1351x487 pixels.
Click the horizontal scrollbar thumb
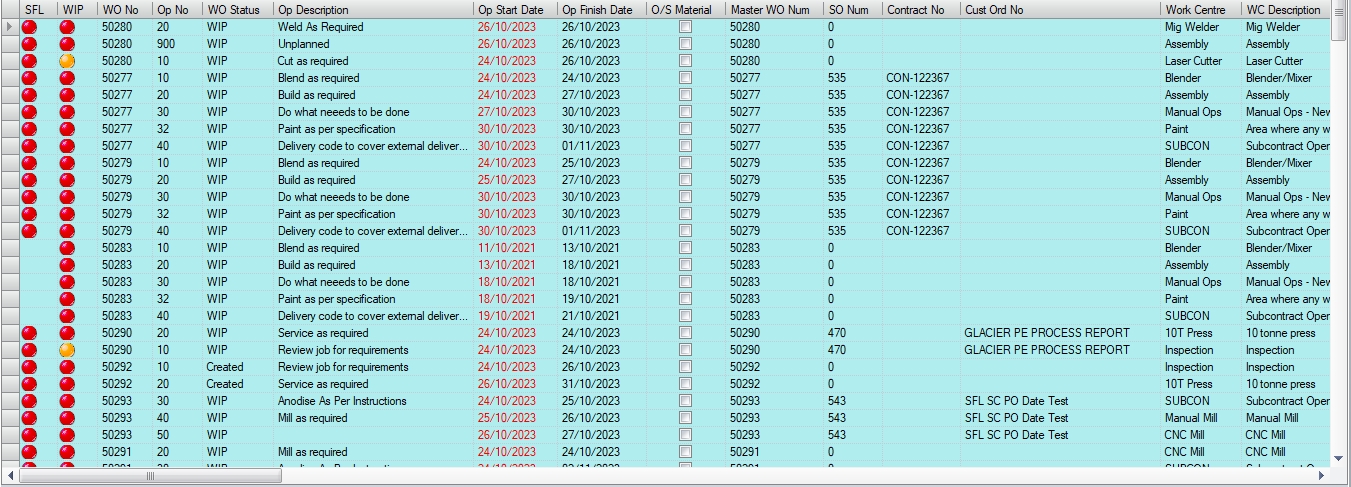pos(150,476)
